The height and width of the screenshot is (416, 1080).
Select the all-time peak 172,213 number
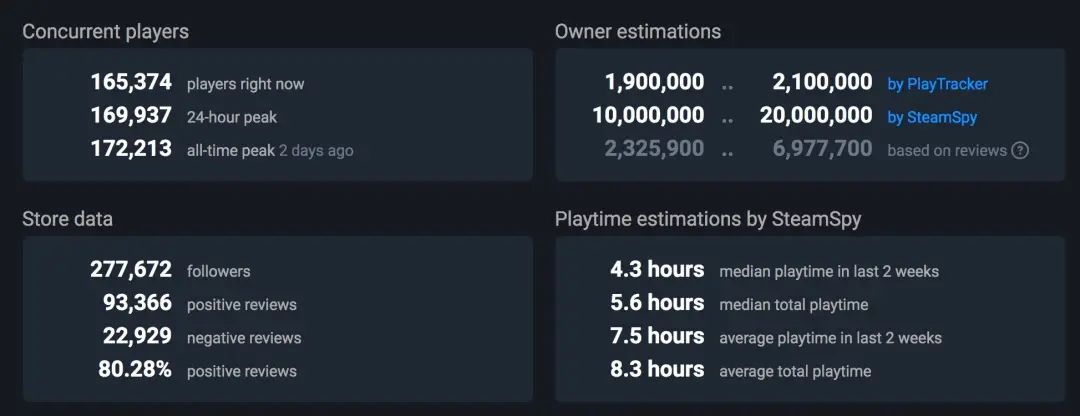pyautogui.click(x=131, y=150)
